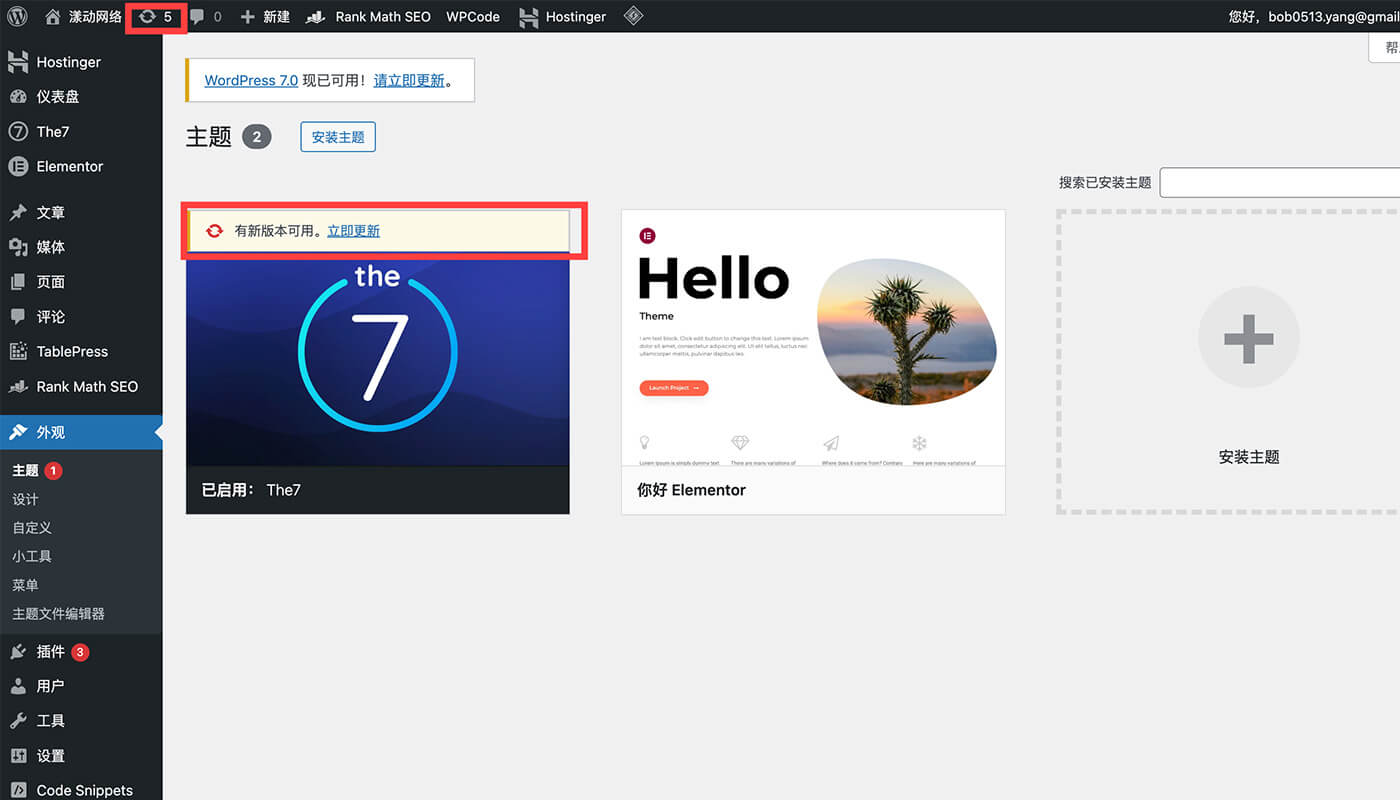Click the 仪表盘 dashboard gauge icon

[x=18, y=97]
